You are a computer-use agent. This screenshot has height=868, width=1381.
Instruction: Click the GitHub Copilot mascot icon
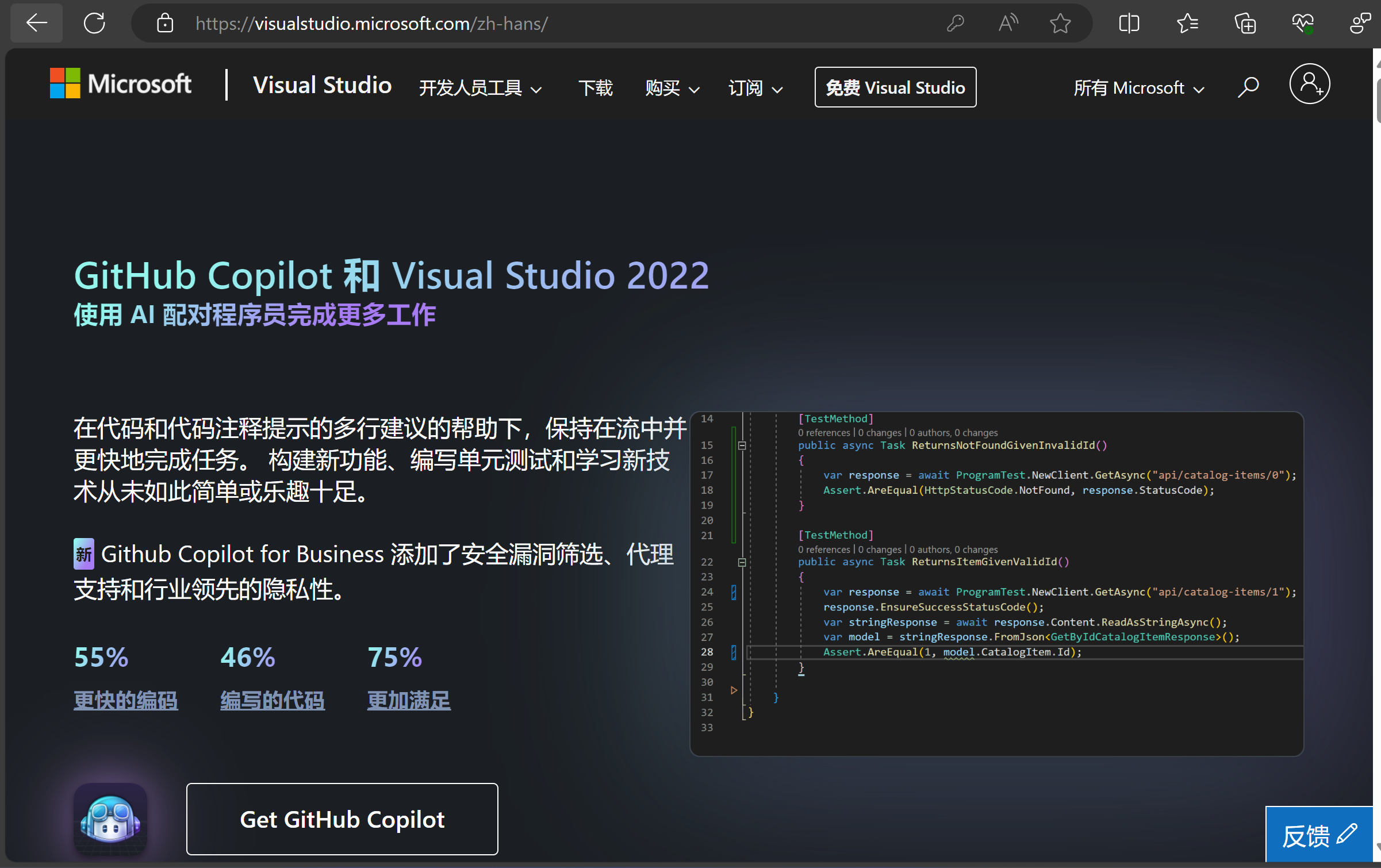pos(110,819)
